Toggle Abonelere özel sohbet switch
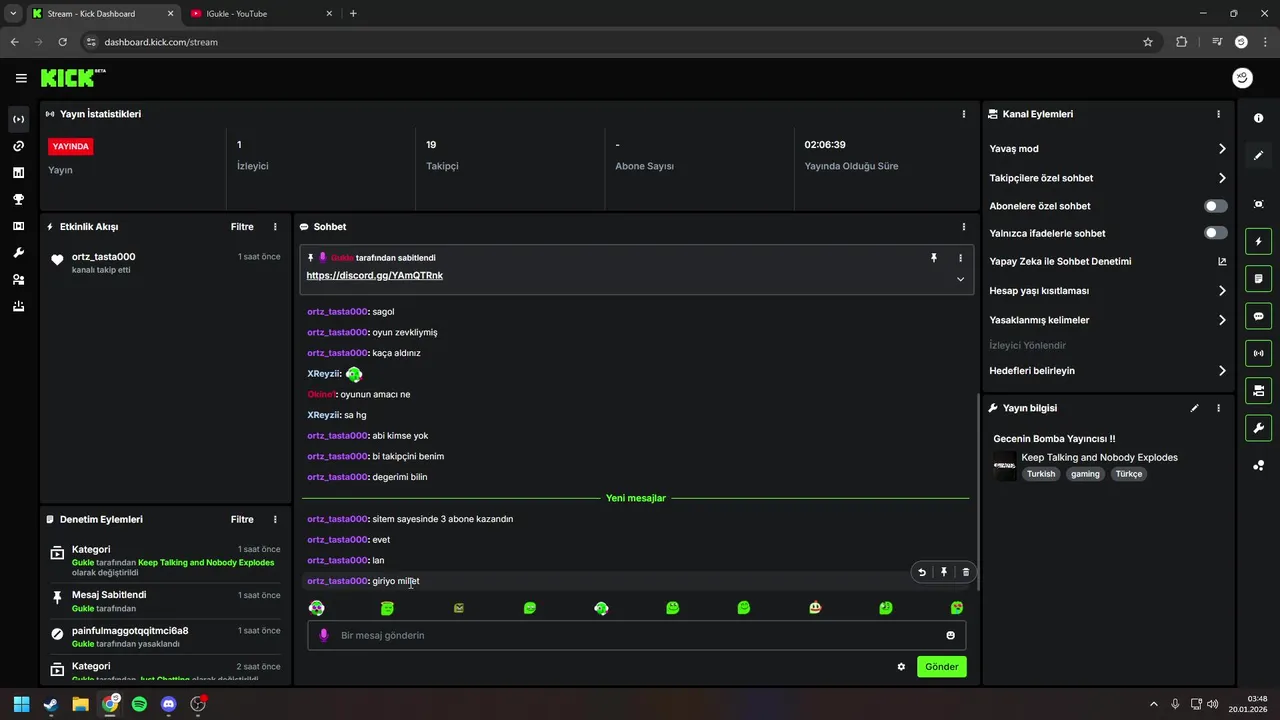The height and width of the screenshot is (720, 1280). tap(1215, 206)
